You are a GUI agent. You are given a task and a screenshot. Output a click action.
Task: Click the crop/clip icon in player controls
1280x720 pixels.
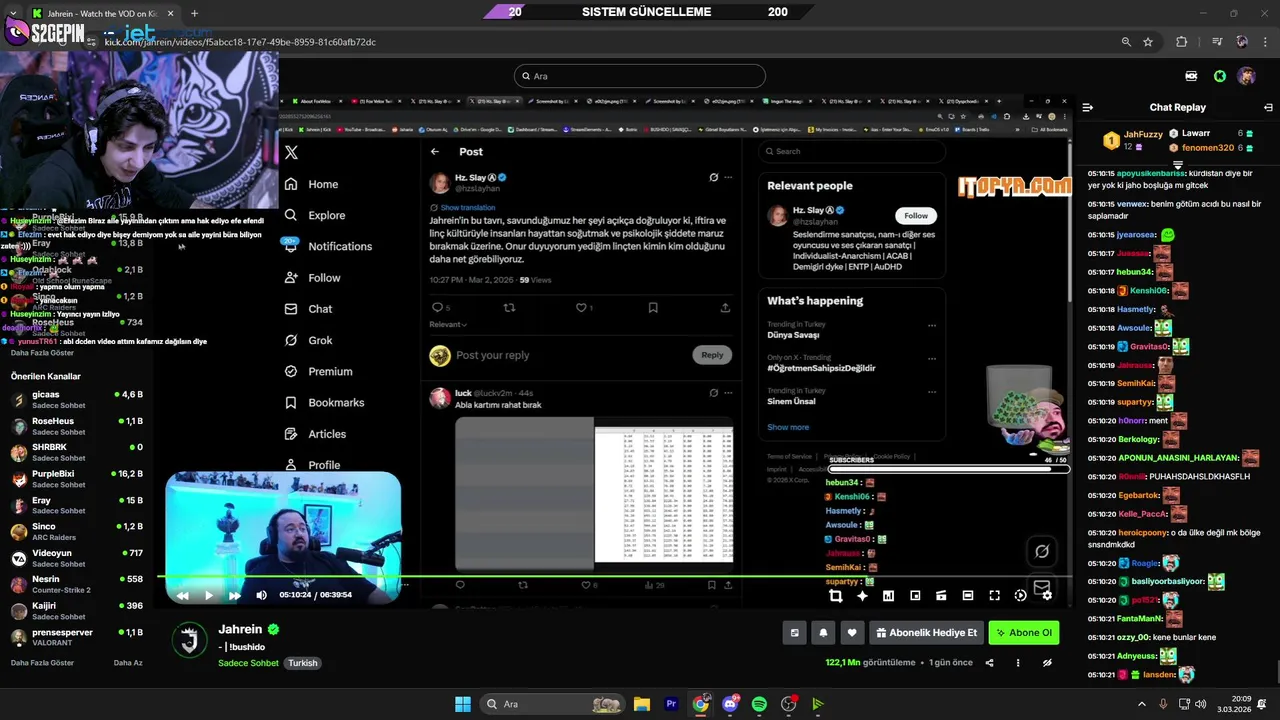click(835, 595)
